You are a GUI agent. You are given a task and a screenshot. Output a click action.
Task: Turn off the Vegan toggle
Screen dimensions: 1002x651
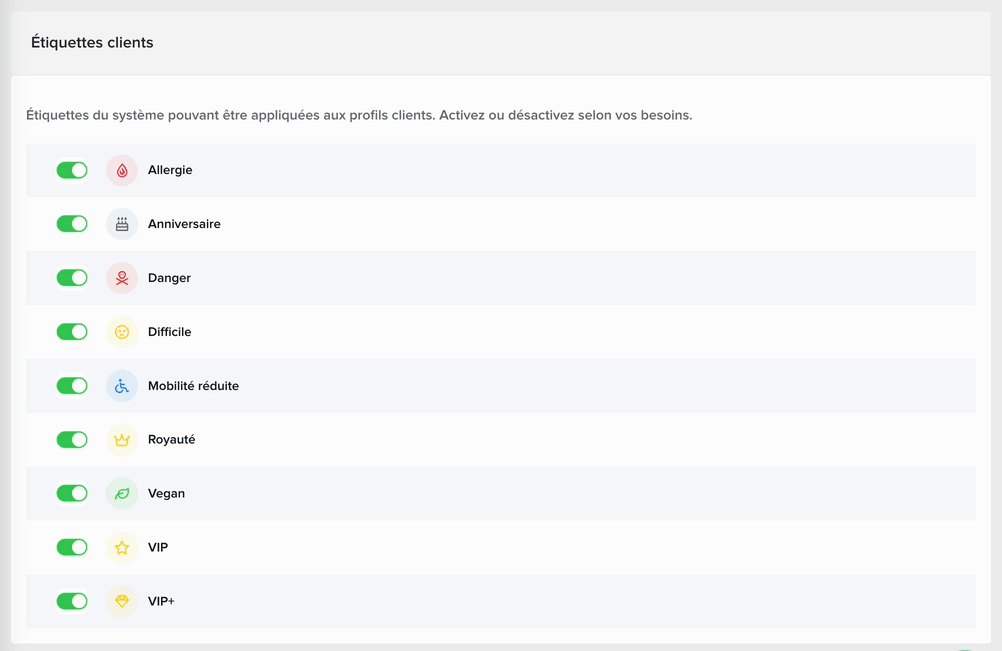tap(72, 494)
